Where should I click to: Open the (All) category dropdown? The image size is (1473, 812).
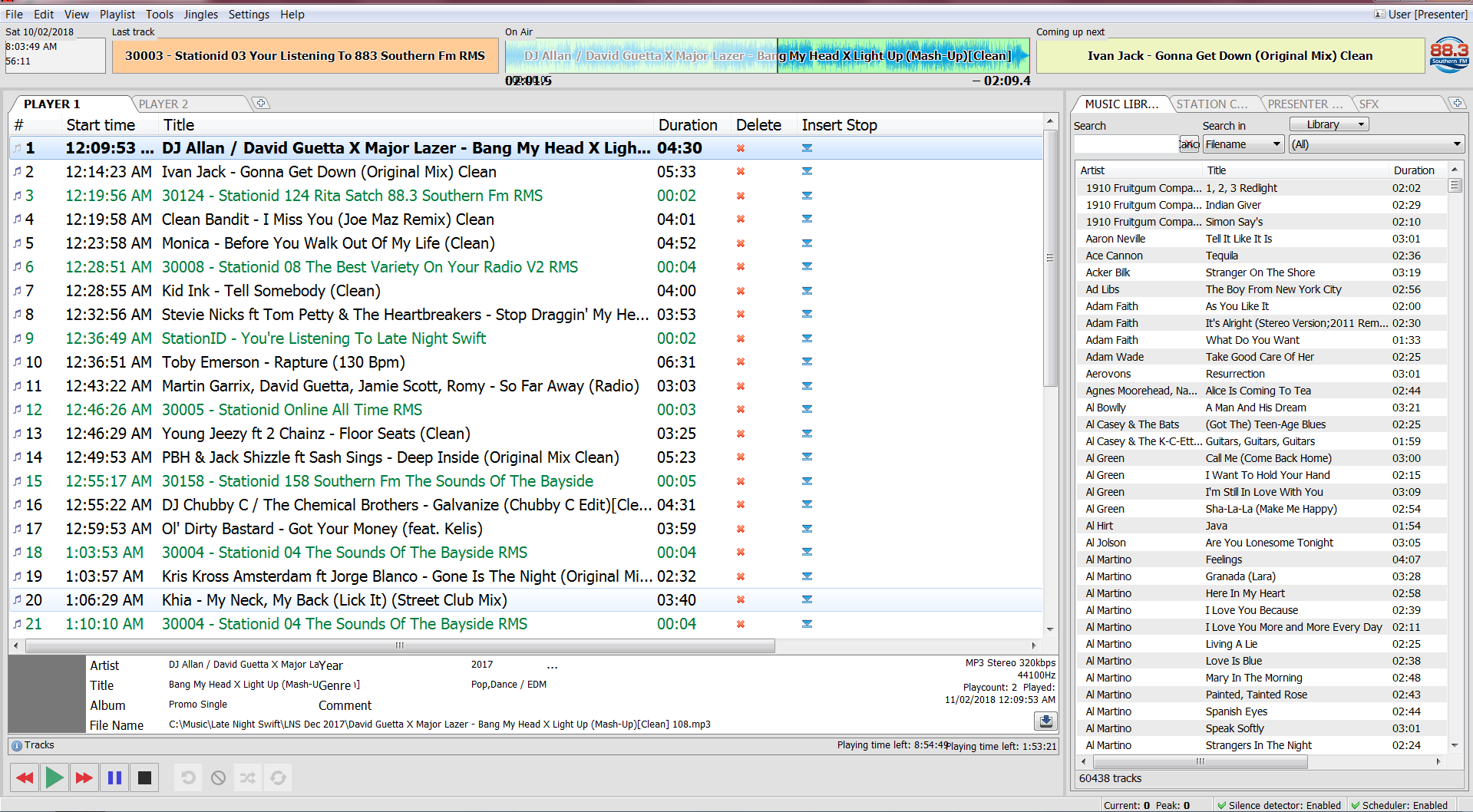[x=1376, y=144]
